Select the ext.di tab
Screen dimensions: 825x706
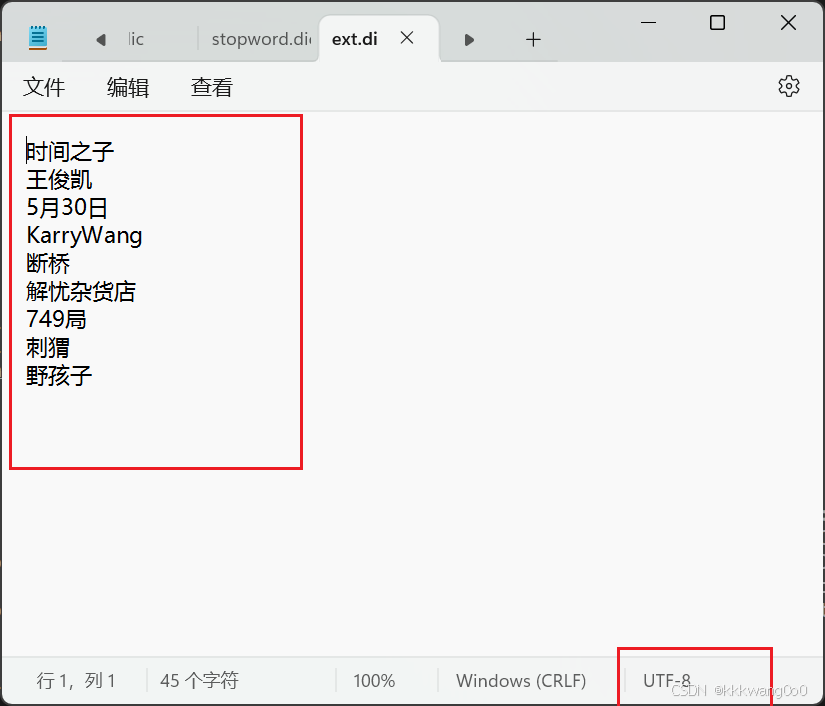click(355, 39)
